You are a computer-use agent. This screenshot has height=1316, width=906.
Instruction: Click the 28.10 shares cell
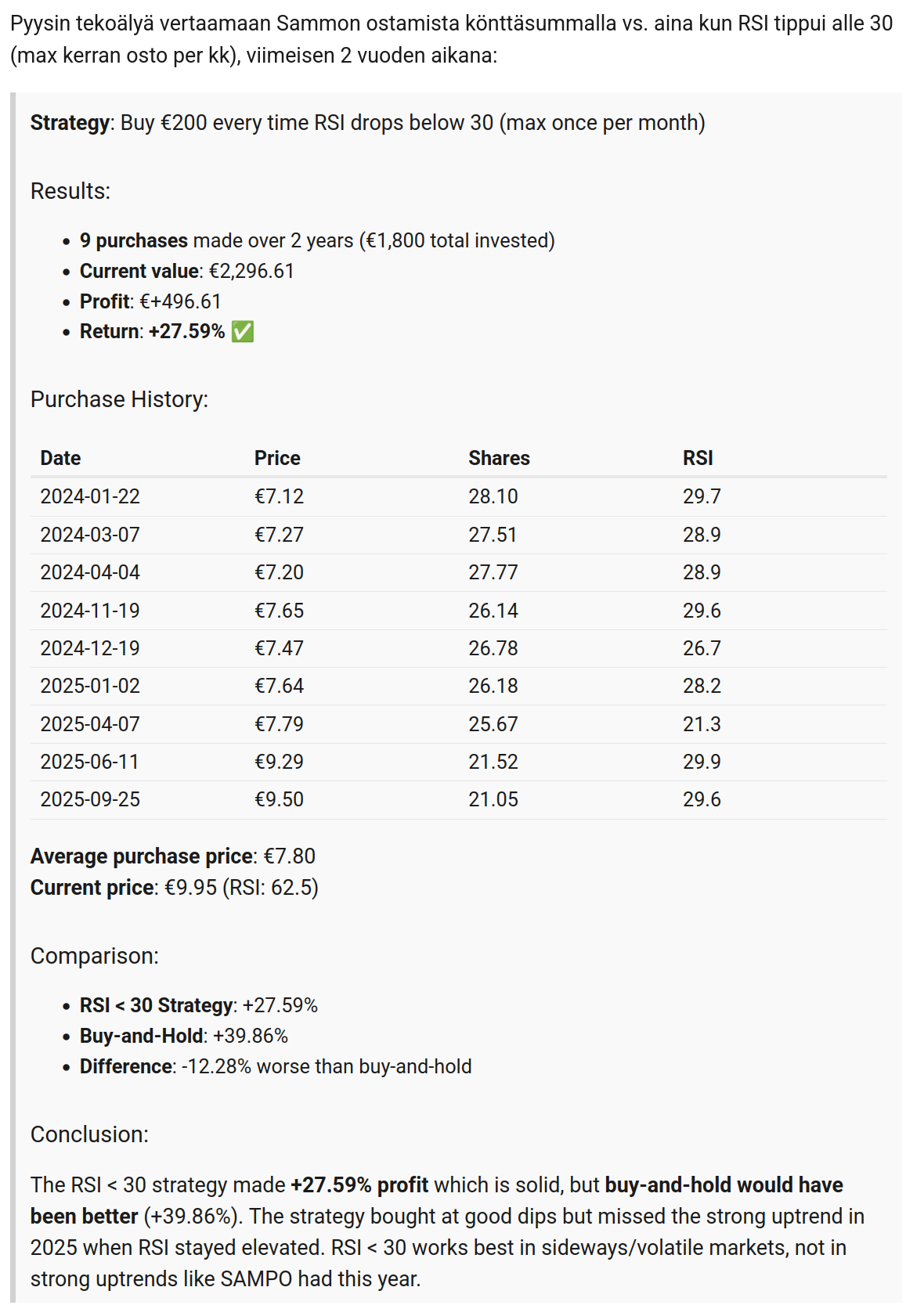(x=493, y=496)
